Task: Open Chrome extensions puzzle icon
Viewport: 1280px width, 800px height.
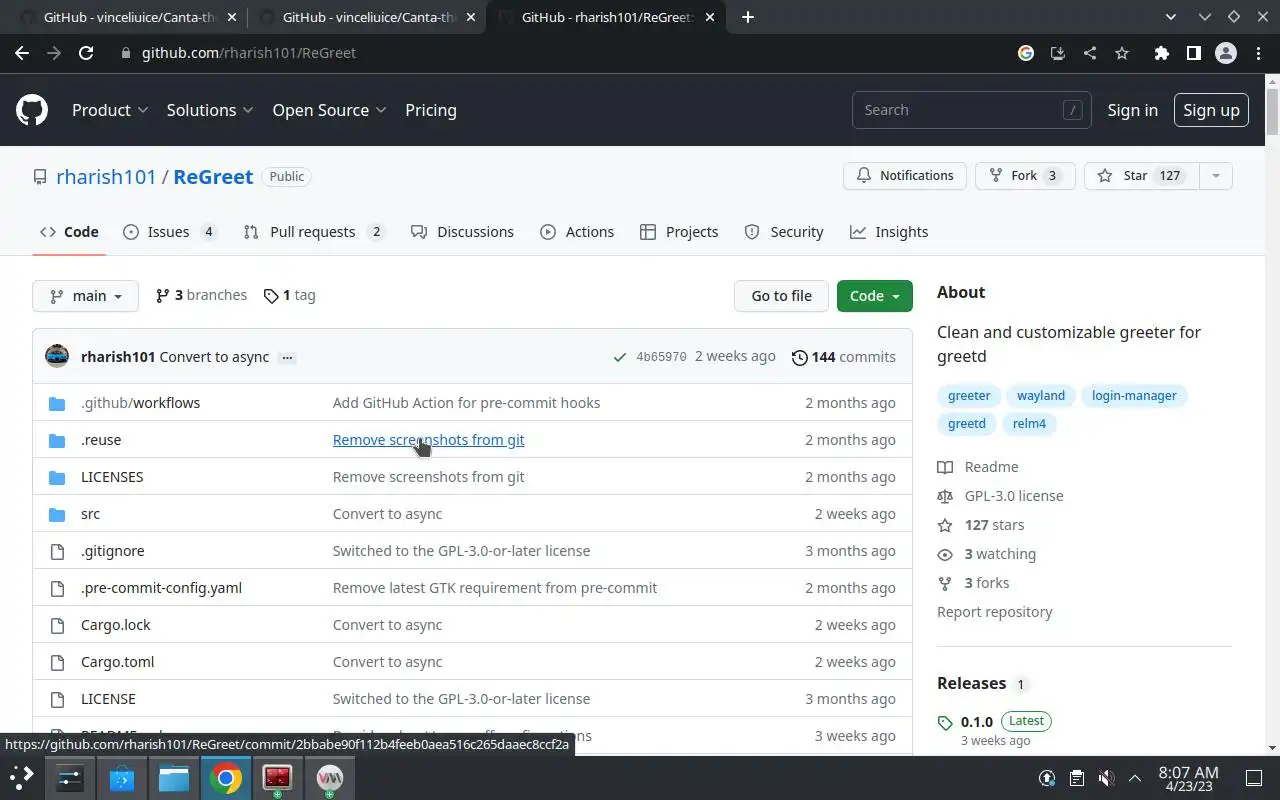Action: pyautogui.click(x=1161, y=53)
